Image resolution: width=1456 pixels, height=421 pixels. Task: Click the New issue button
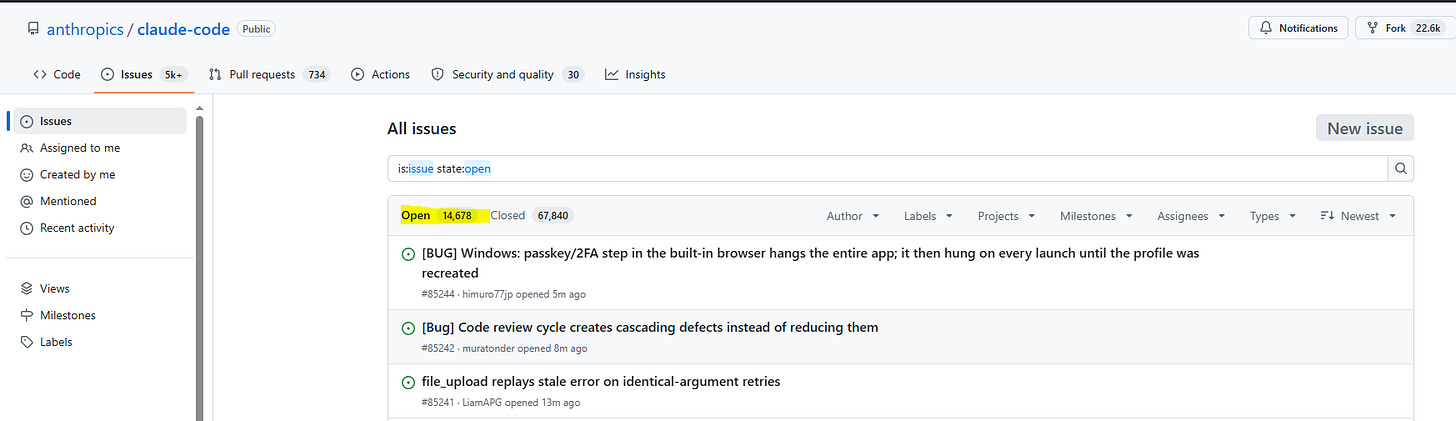[x=1364, y=128]
